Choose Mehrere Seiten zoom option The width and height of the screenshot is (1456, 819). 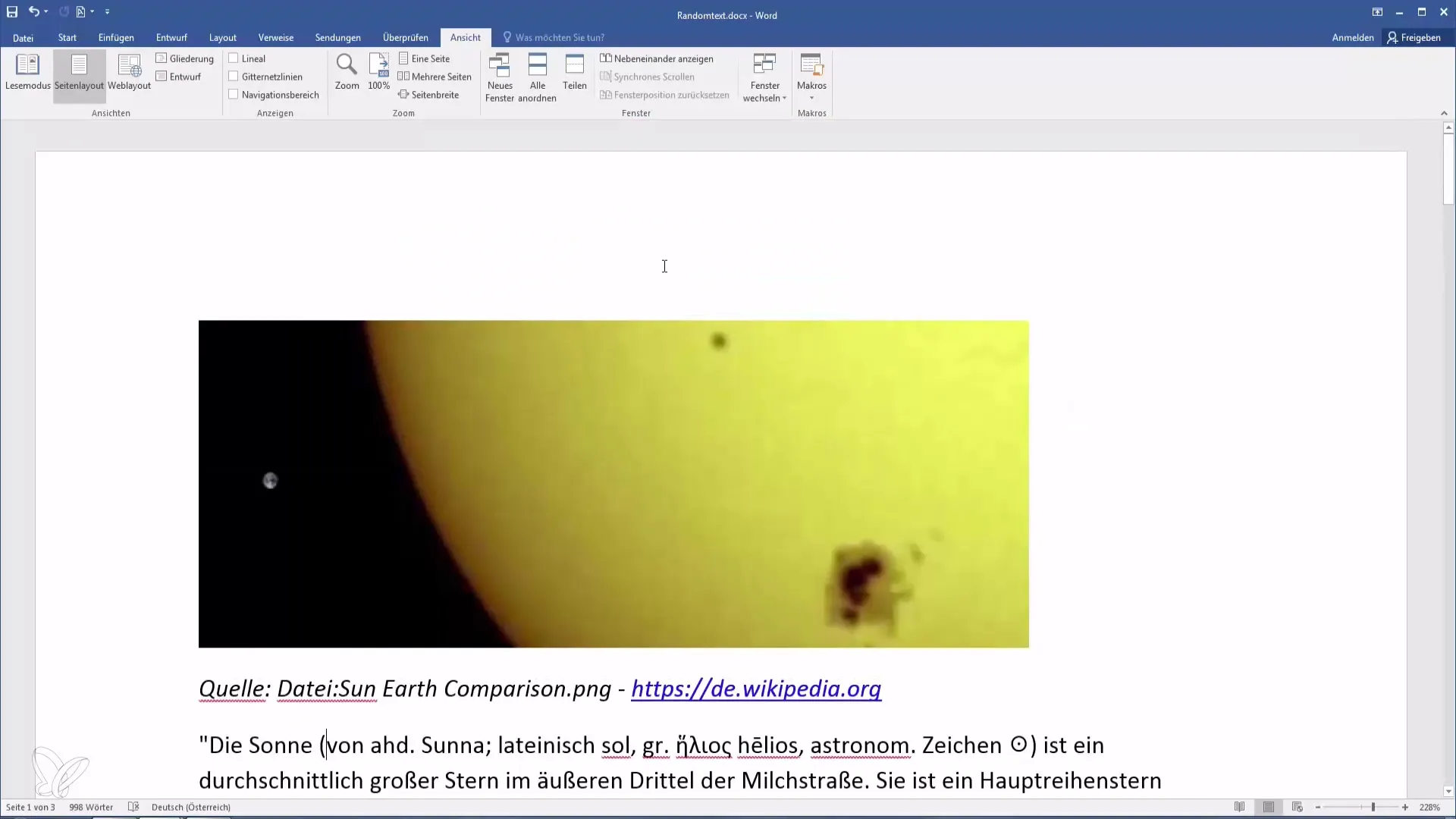(x=435, y=77)
